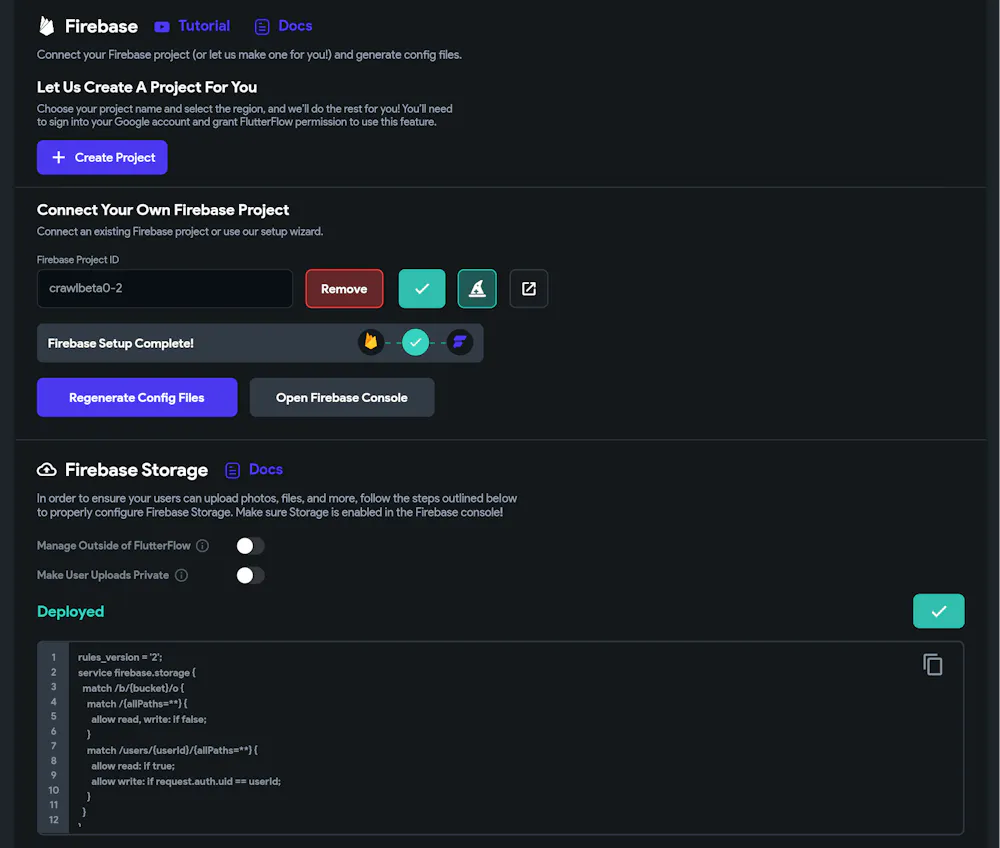Toggle Manage Outside of FlutterFlow switch
The width and height of the screenshot is (1000, 848).
pyautogui.click(x=250, y=546)
